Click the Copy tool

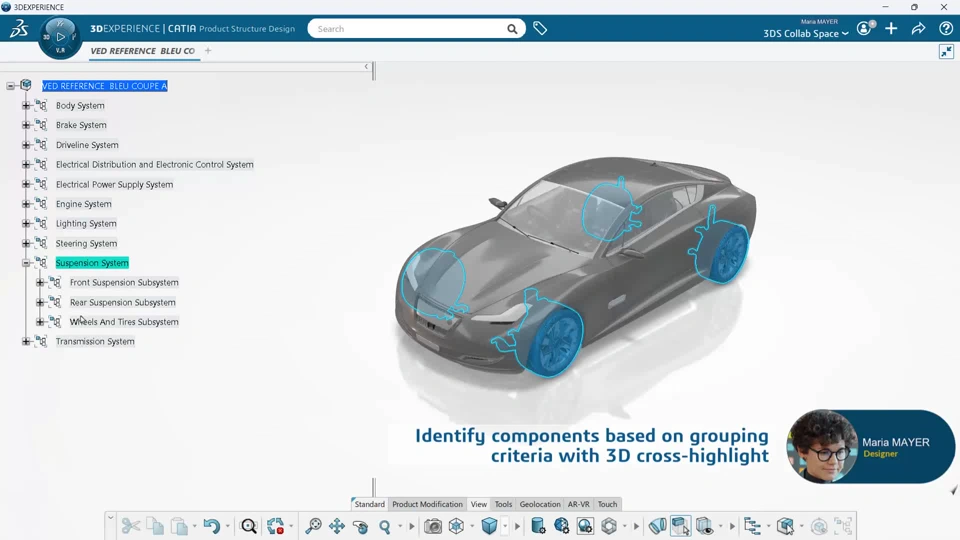click(155, 526)
